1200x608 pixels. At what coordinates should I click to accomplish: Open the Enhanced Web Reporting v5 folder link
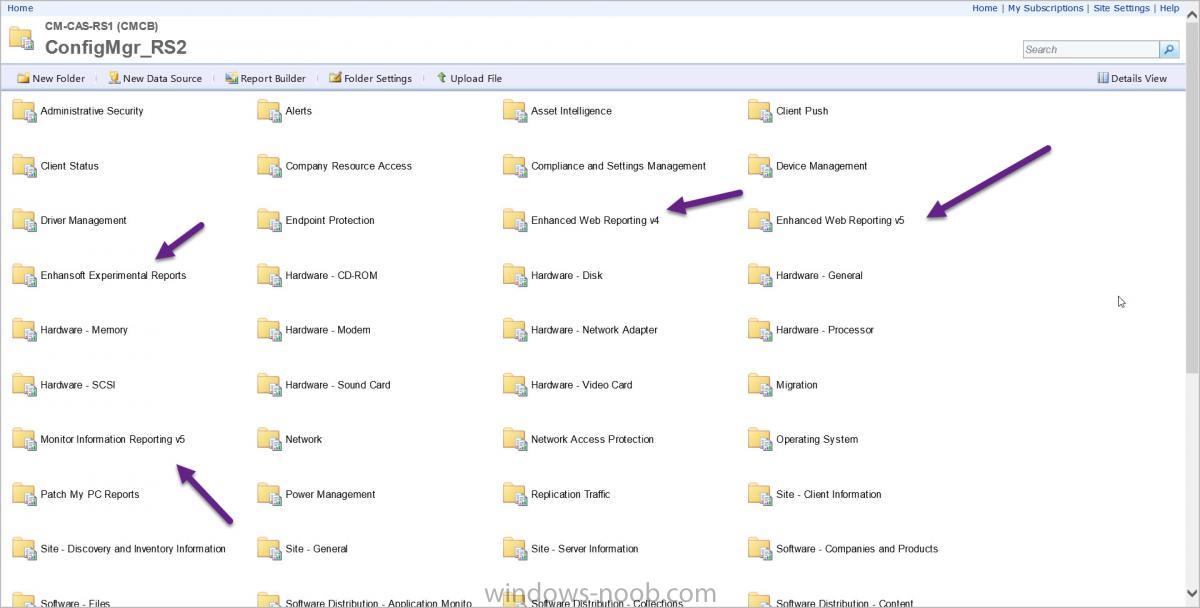(840, 221)
